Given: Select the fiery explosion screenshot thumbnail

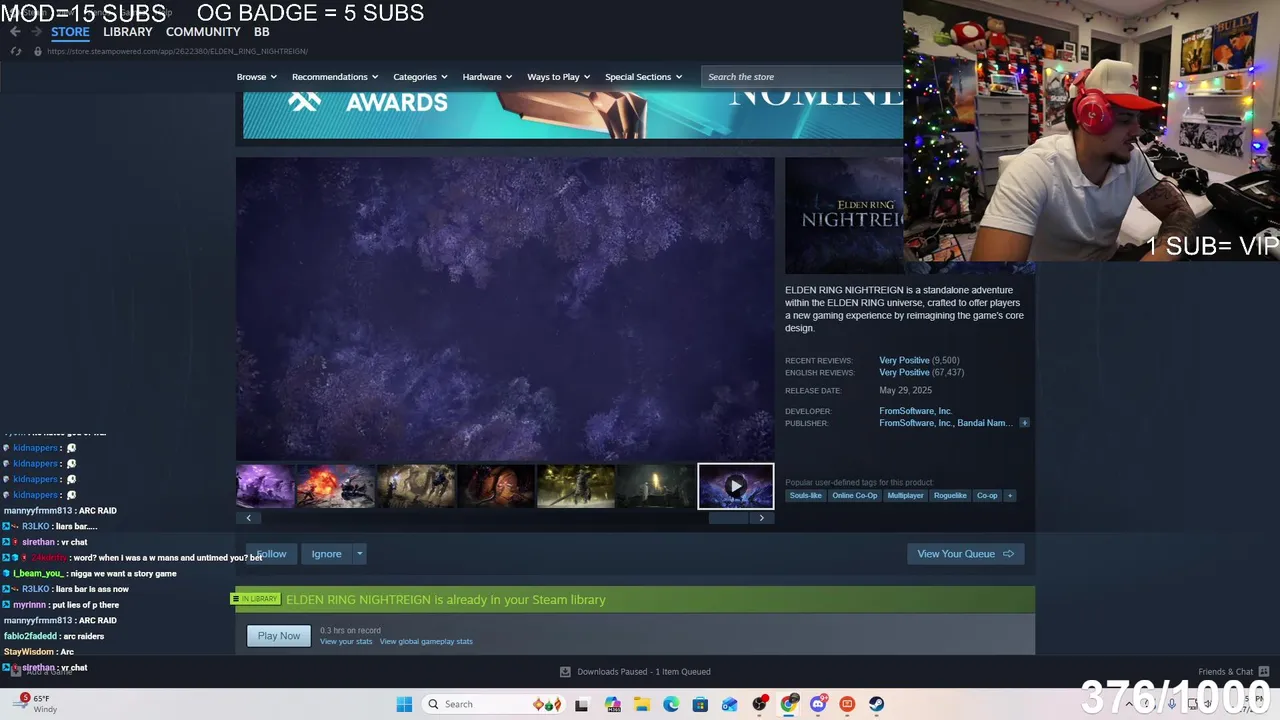Looking at the screenshot, I should coord(335,487).
